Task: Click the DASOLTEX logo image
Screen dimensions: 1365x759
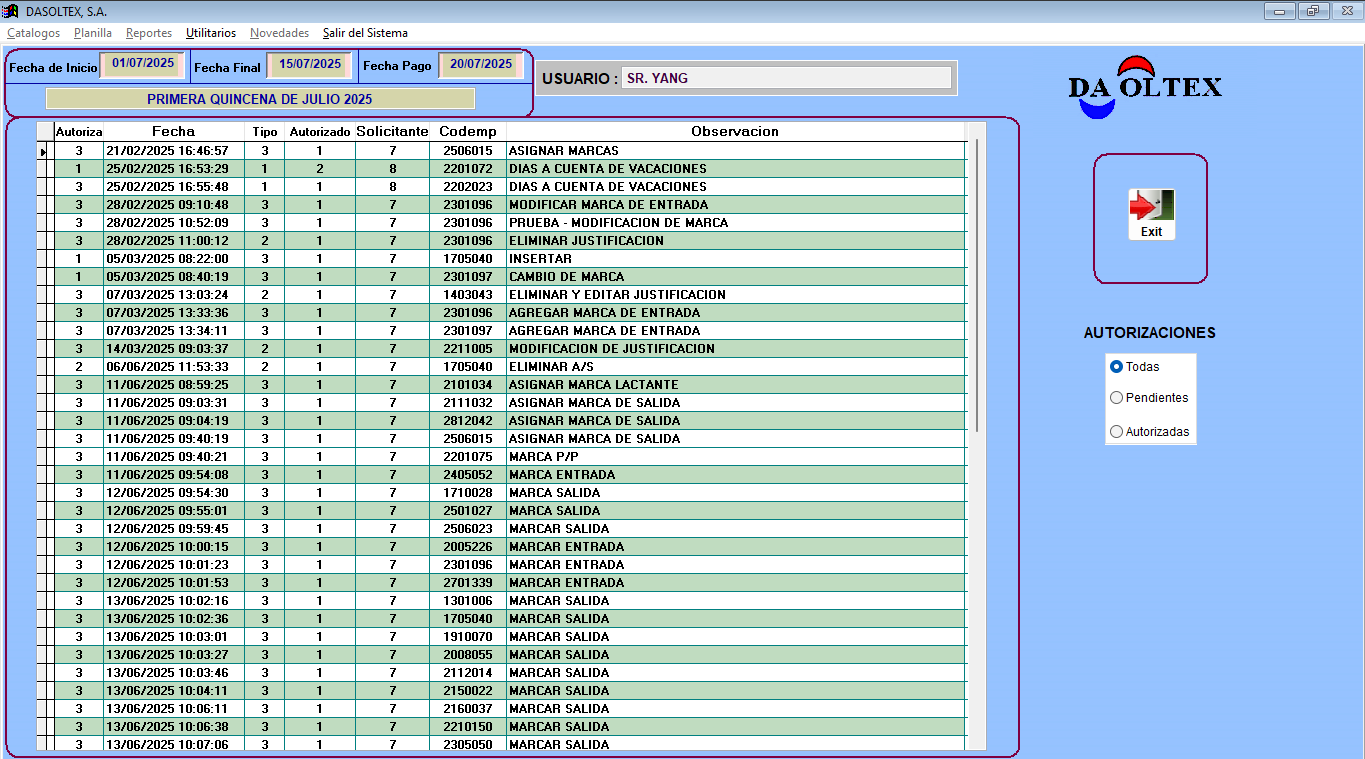Action: click(x=1145, y=87)
